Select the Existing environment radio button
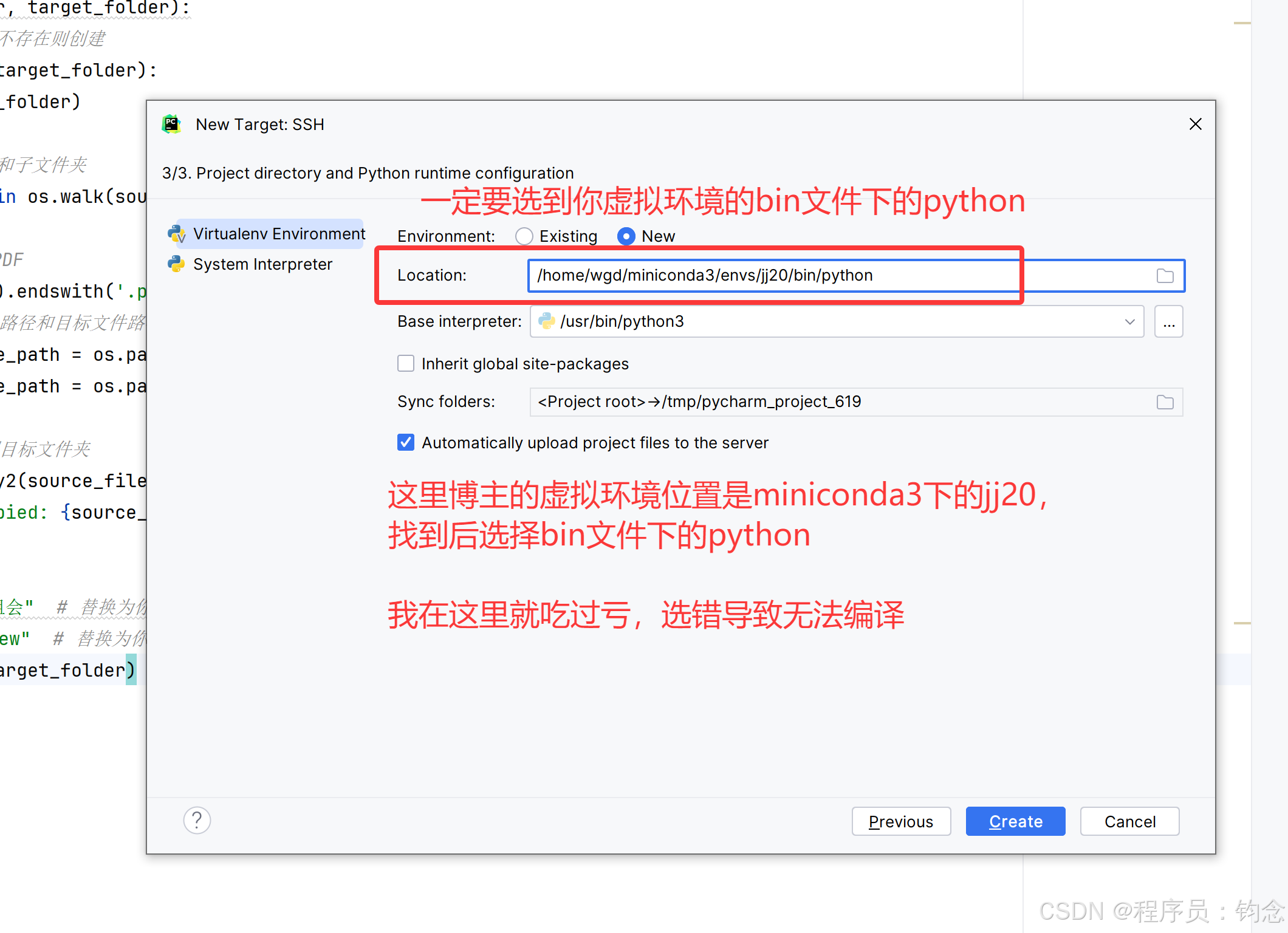 point(524,236)
